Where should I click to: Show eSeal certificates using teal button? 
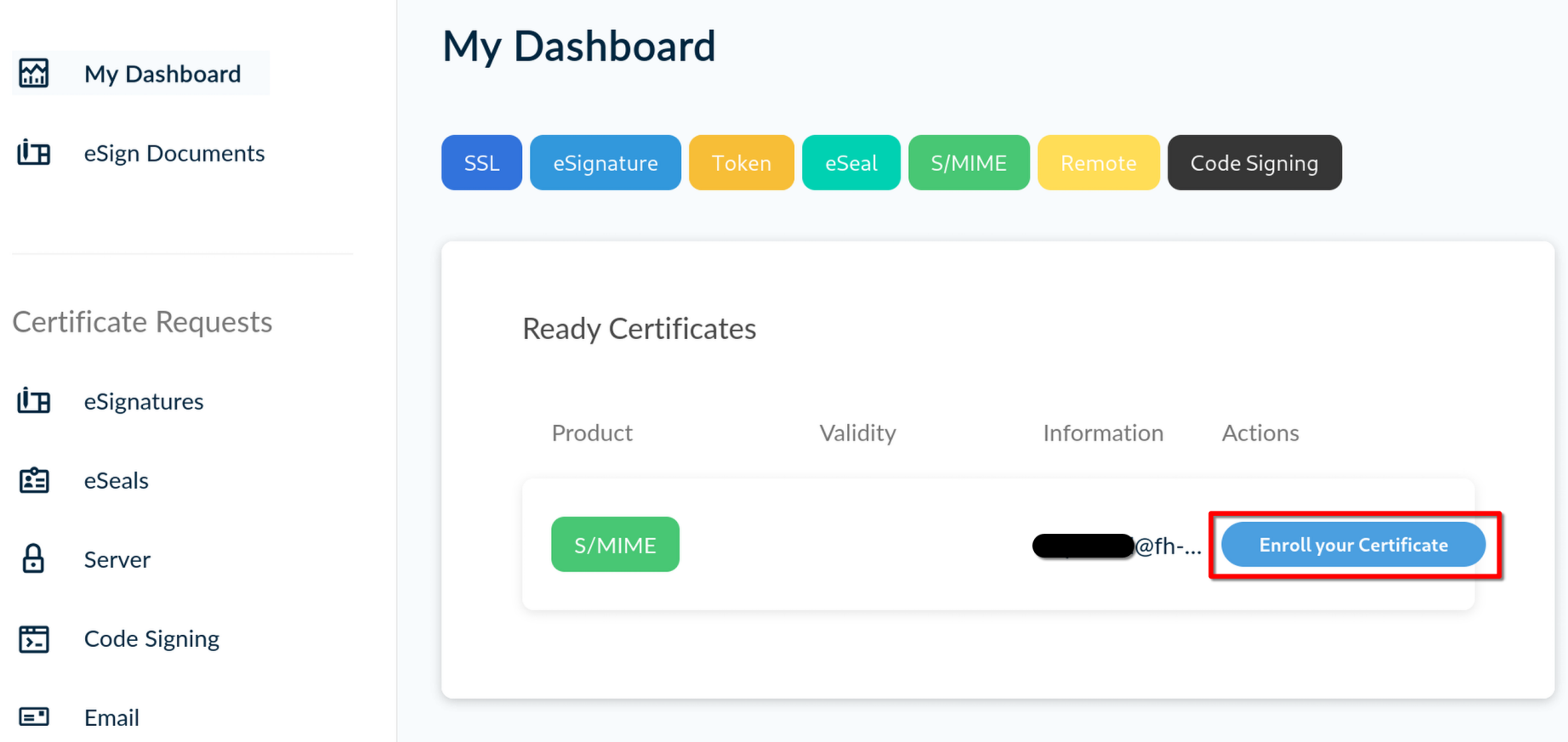click(x=850, y=162)
